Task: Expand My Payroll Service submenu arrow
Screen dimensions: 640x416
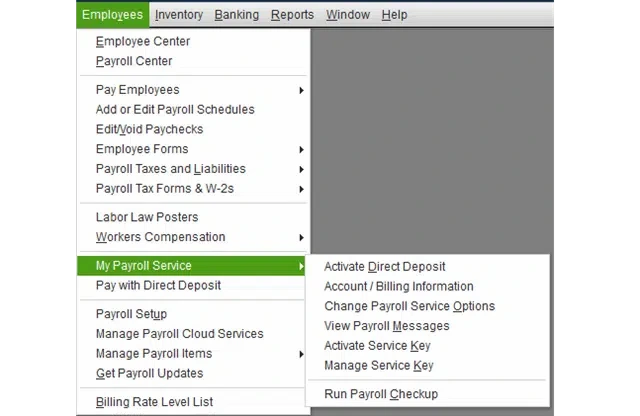Action: [301, 267]
